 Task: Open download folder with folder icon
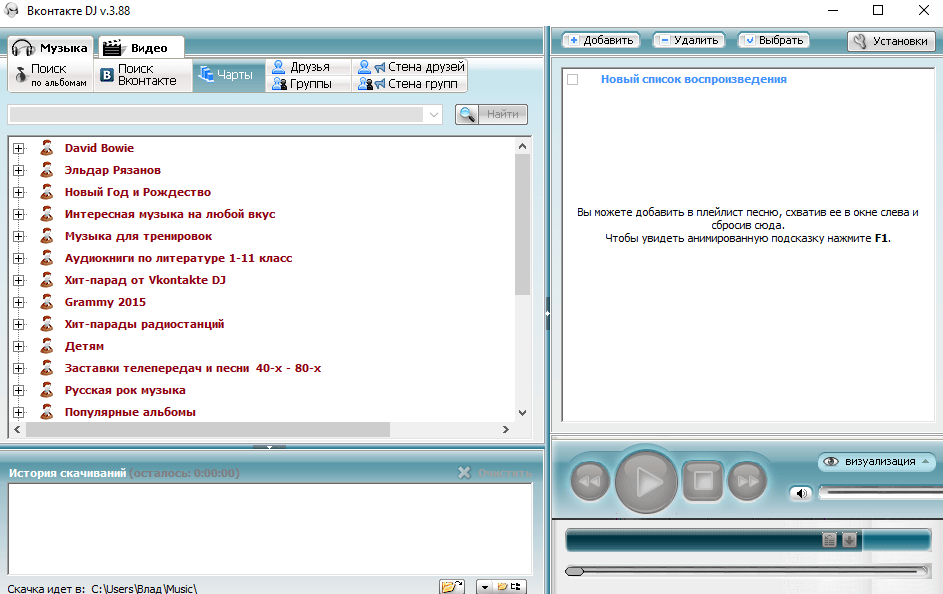(452, 587)
